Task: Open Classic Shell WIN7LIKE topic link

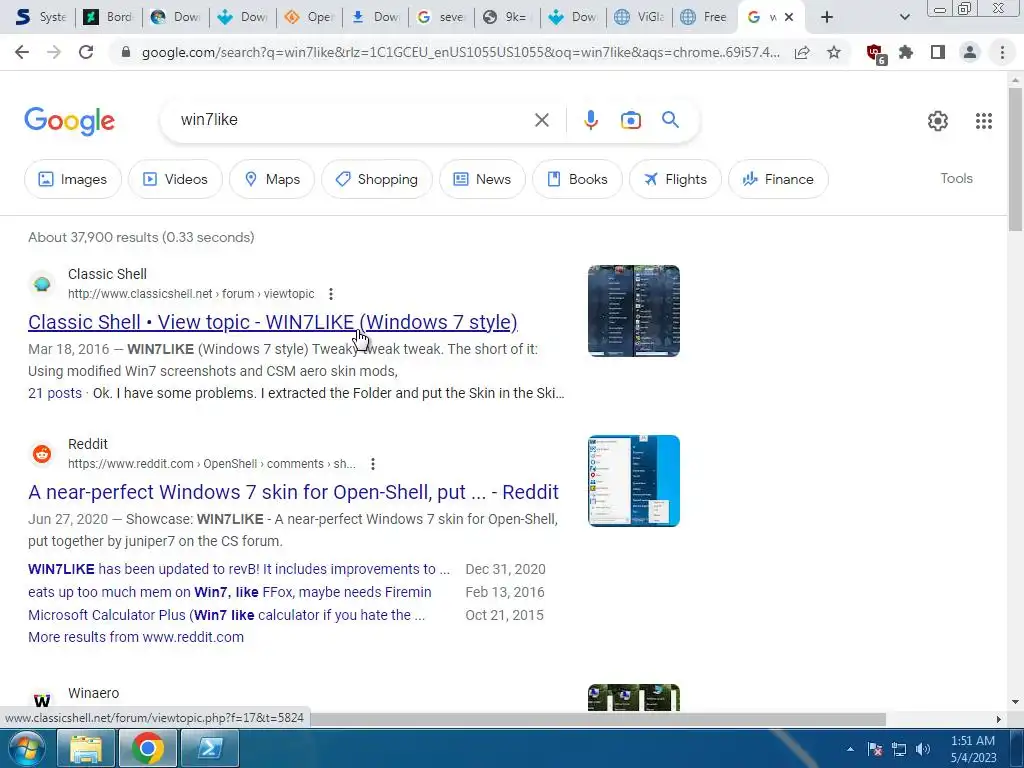Action: pos(273,322)
